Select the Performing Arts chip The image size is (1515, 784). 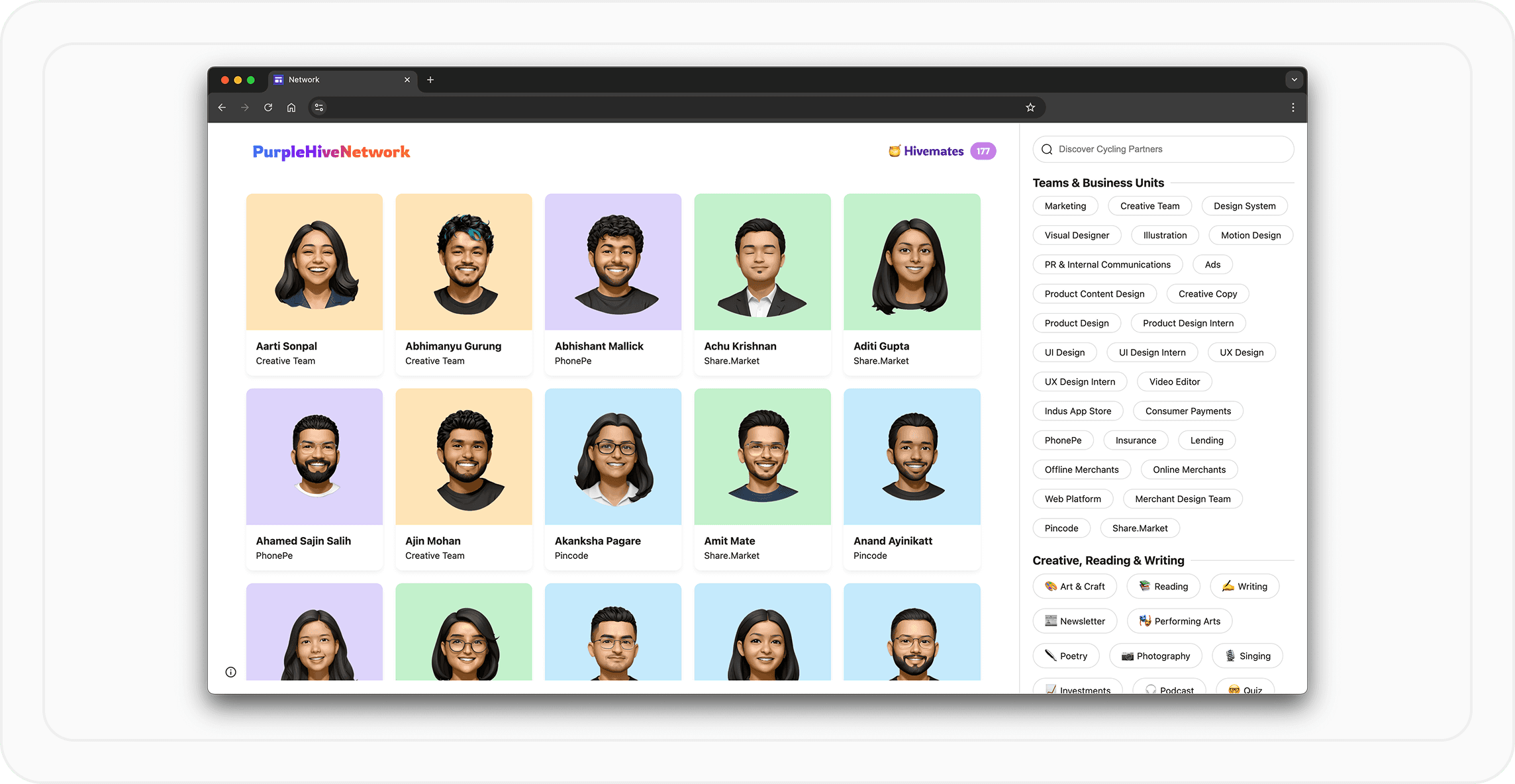pos(1179,621)
